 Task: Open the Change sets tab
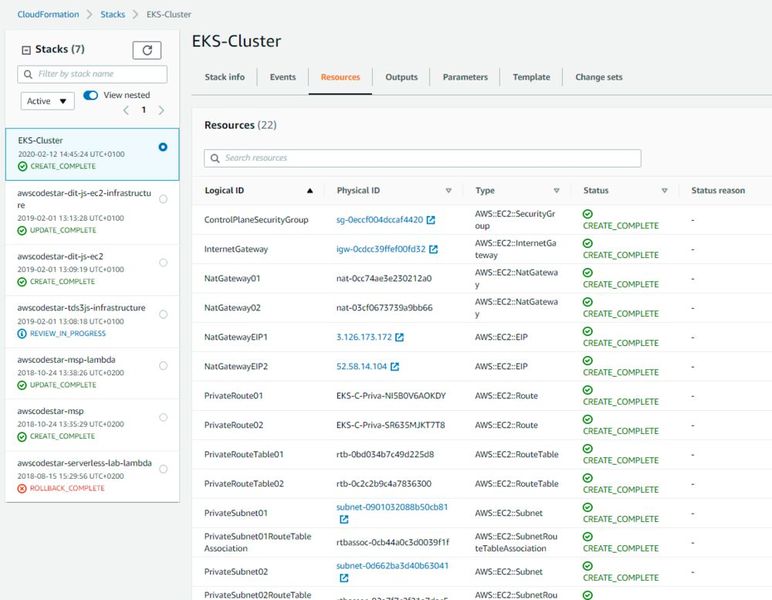click(599, 77)
